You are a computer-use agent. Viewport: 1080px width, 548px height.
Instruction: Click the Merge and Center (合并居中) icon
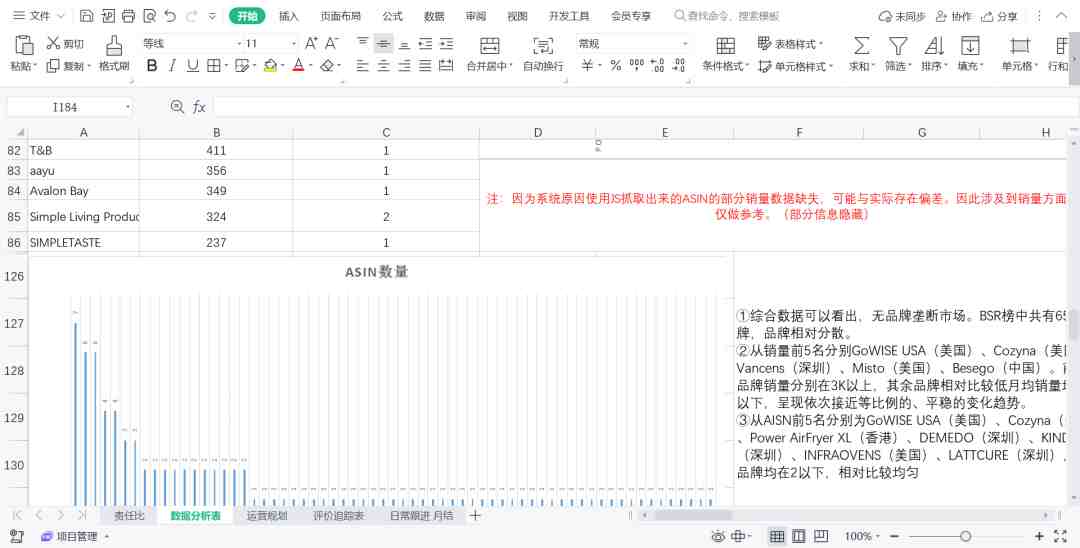click(x=490, y=46)
